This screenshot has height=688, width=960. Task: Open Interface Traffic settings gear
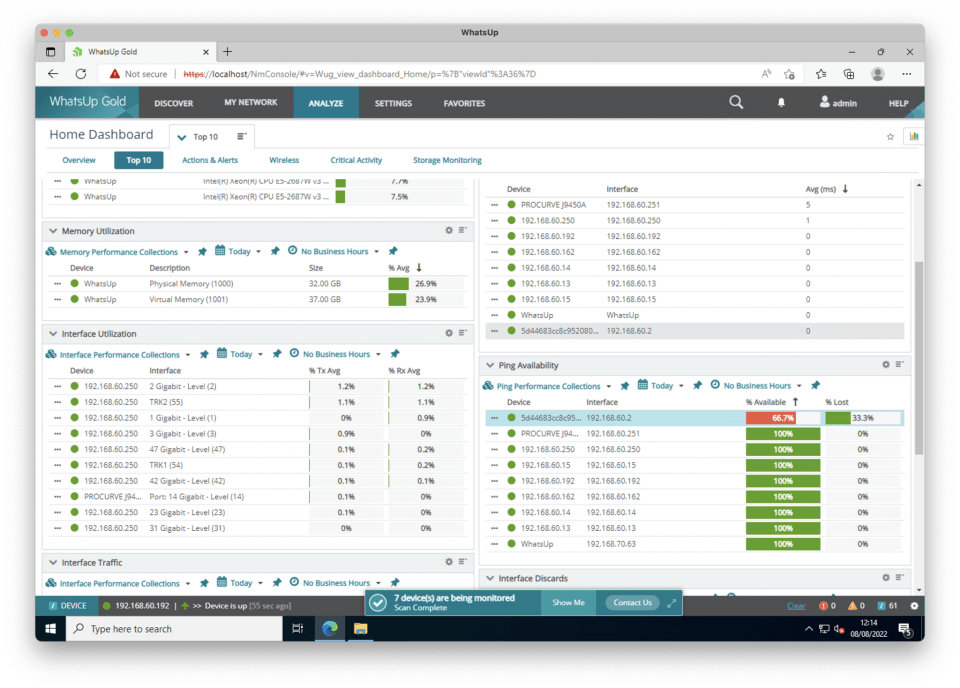point(449,562)
